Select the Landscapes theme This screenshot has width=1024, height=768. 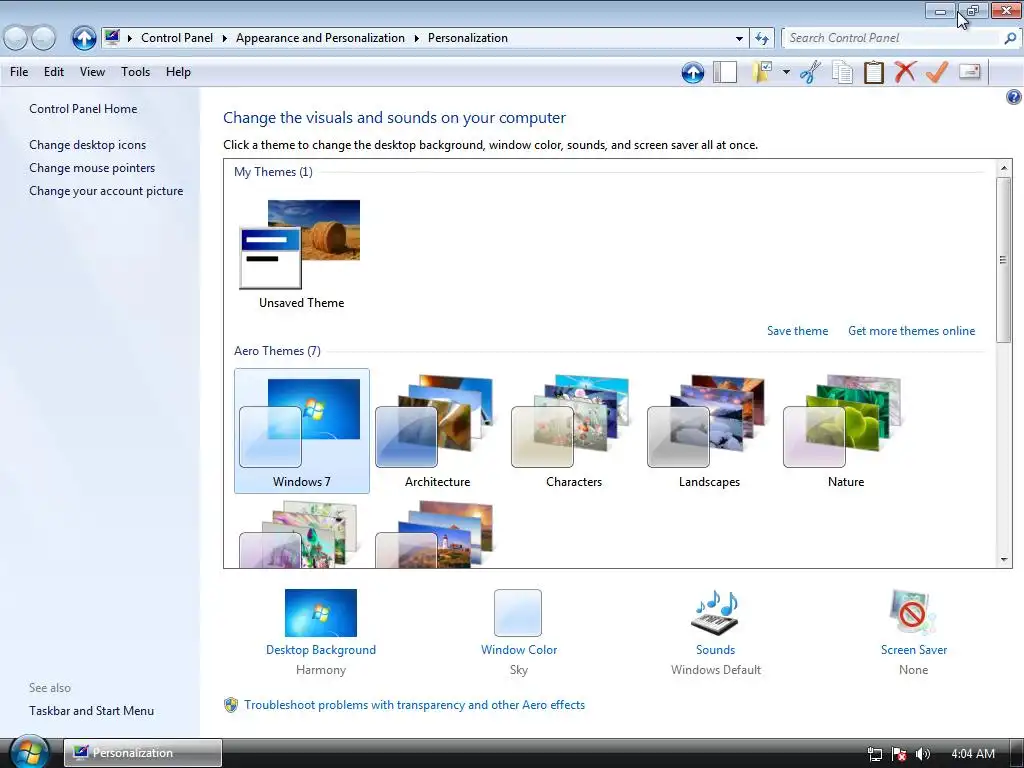[x=709, y=431]
